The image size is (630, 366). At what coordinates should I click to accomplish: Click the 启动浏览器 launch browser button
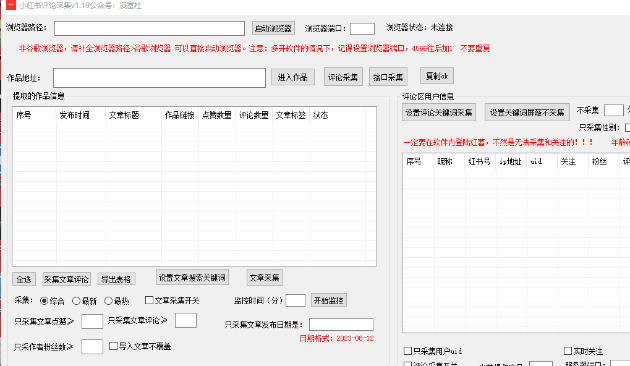click(x=273, y=28)
